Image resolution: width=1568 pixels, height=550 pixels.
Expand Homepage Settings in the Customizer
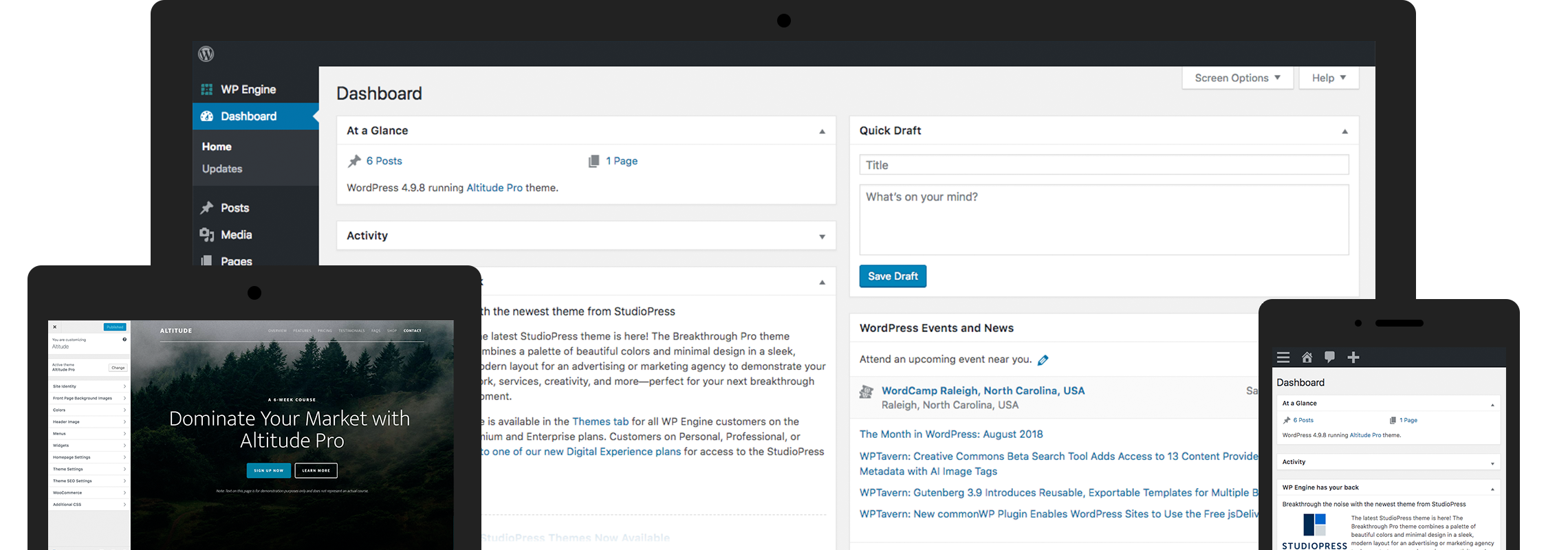click(x=89, y=457)
